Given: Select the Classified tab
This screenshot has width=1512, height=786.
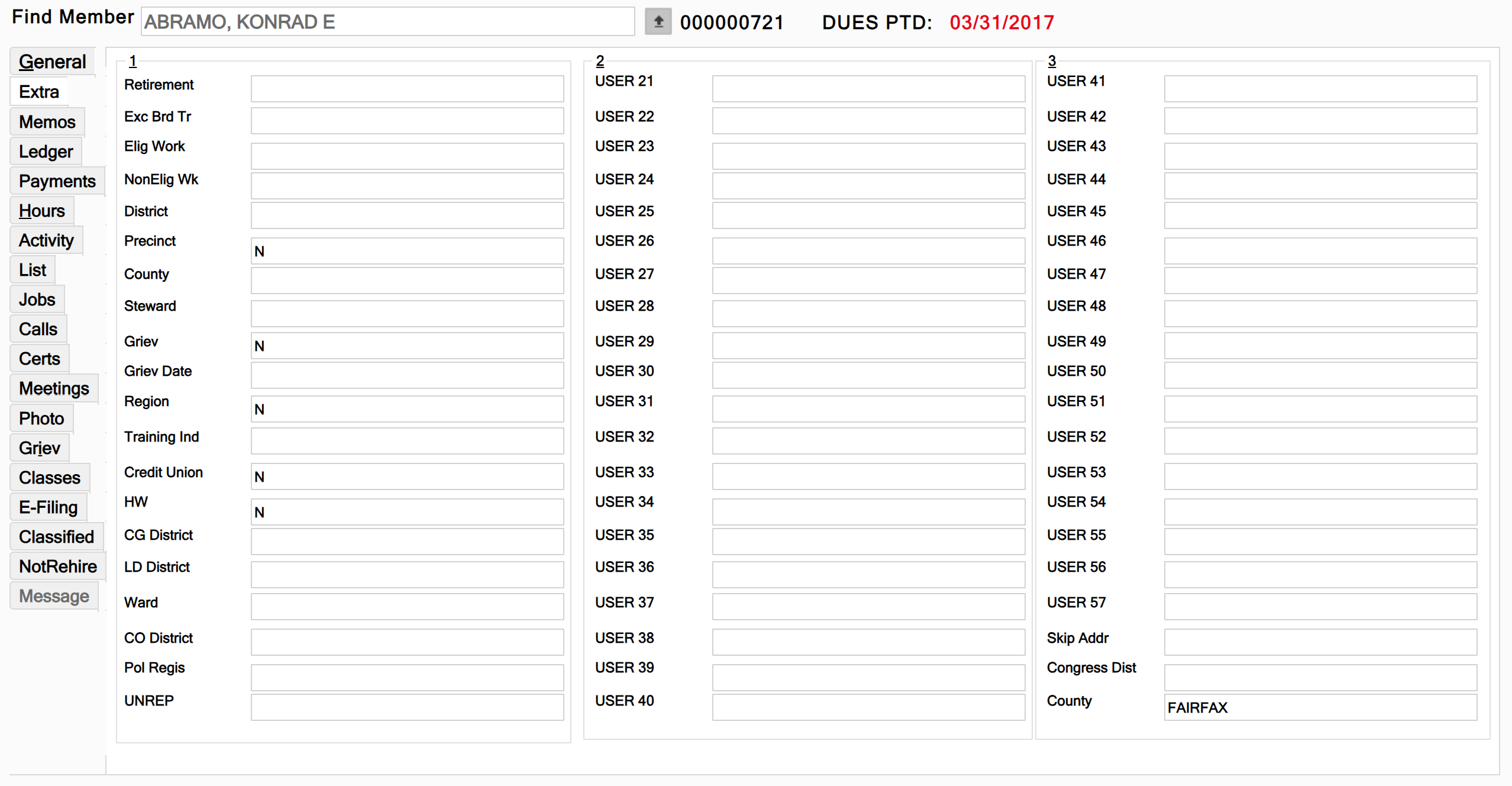Looking at the screenshot, I should (x=56, y=537).
